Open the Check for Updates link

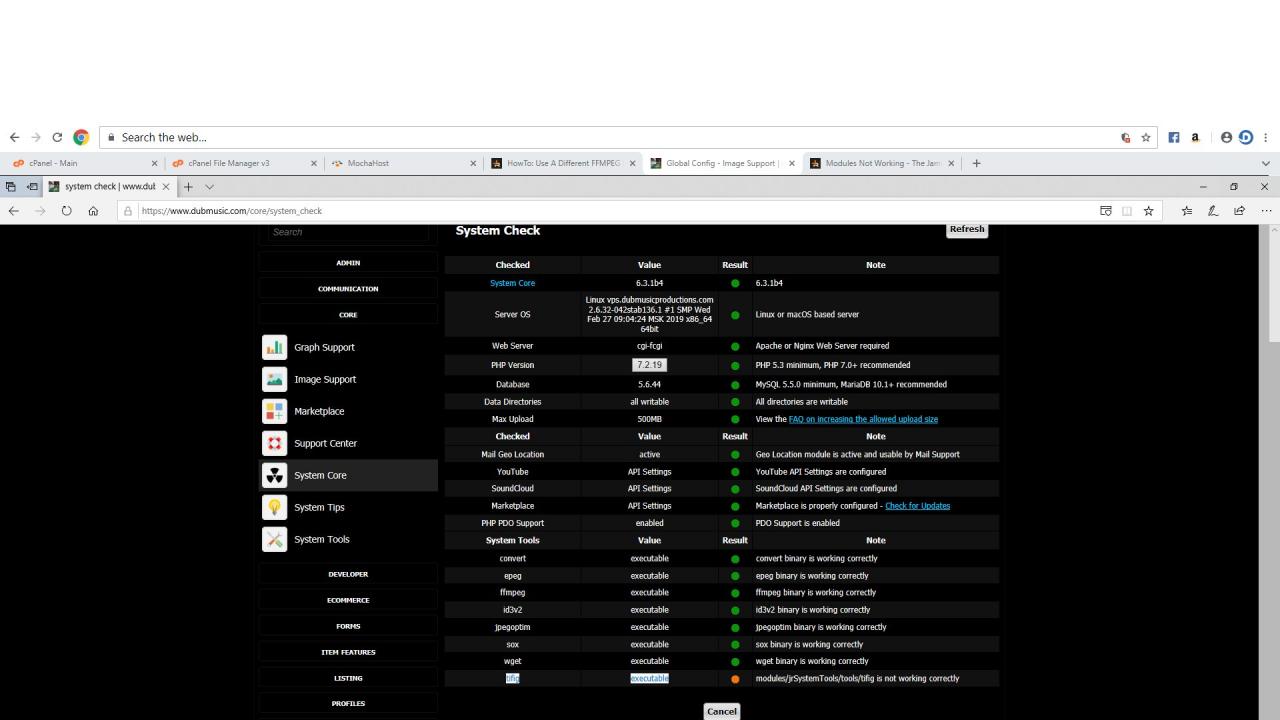pyautogui.click(x=917, y=506)
